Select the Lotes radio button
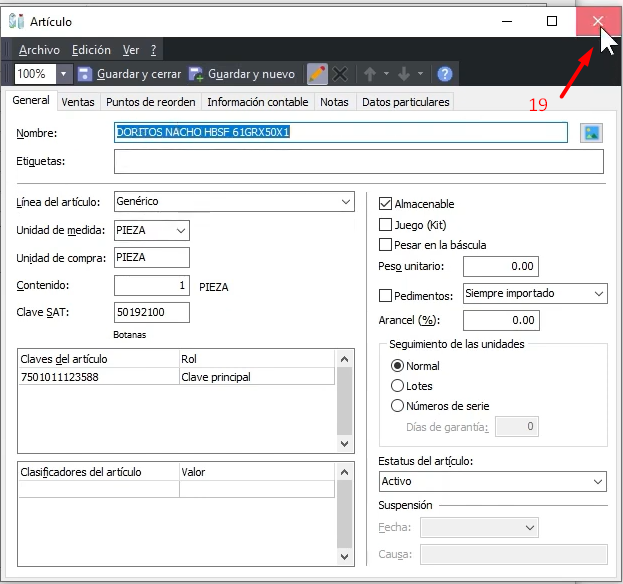The height and width of the screenshot is (584, 623). pos(398,386)
